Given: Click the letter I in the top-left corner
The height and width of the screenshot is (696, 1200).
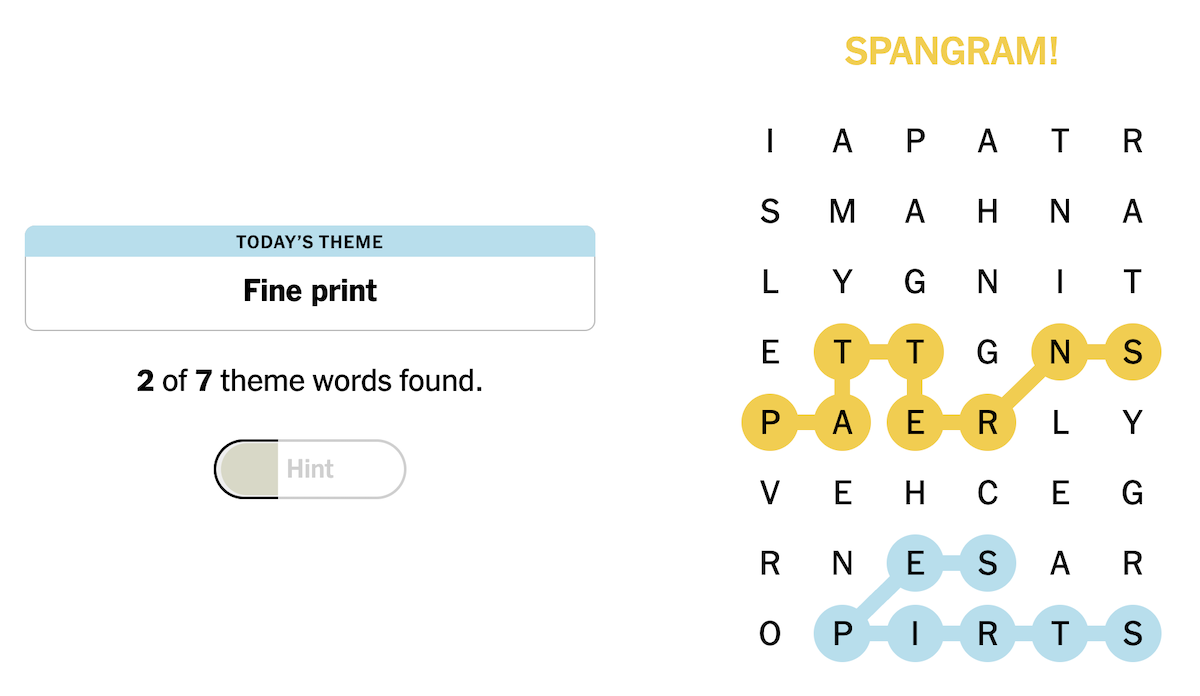Looking at the screenshot, I should click(x=769, y=141).
